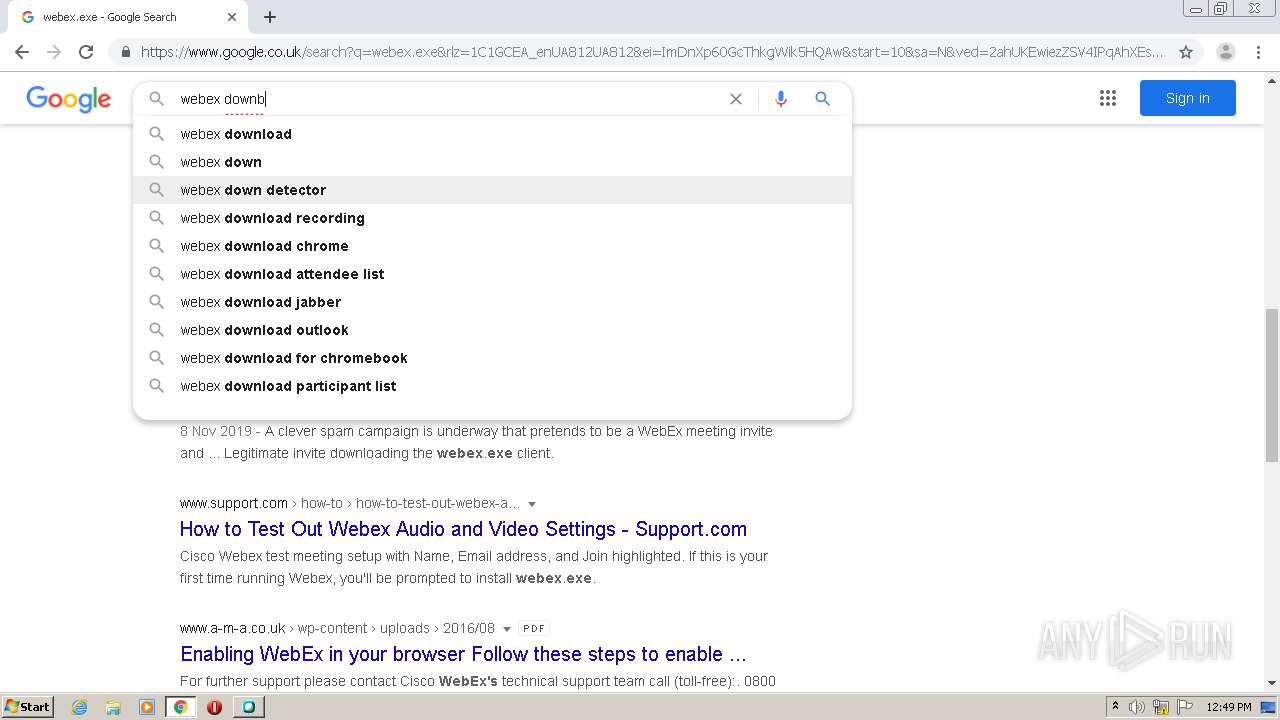Open Action Center flag tray icon

1185,707
